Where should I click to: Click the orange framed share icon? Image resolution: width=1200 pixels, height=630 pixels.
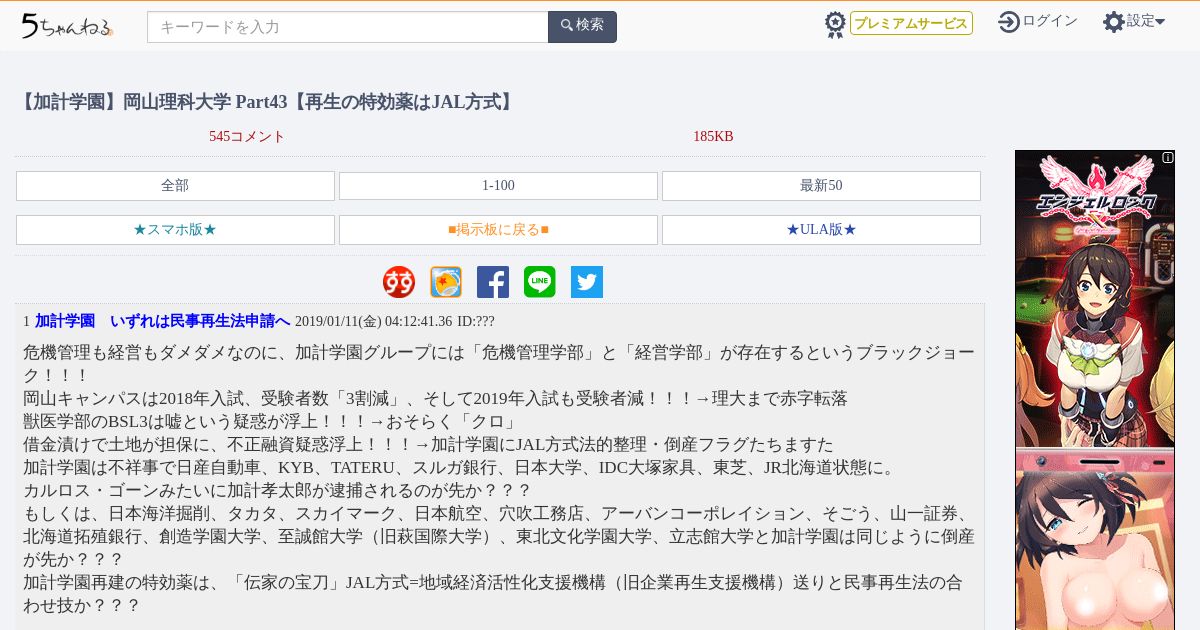[x=446, y=282]
